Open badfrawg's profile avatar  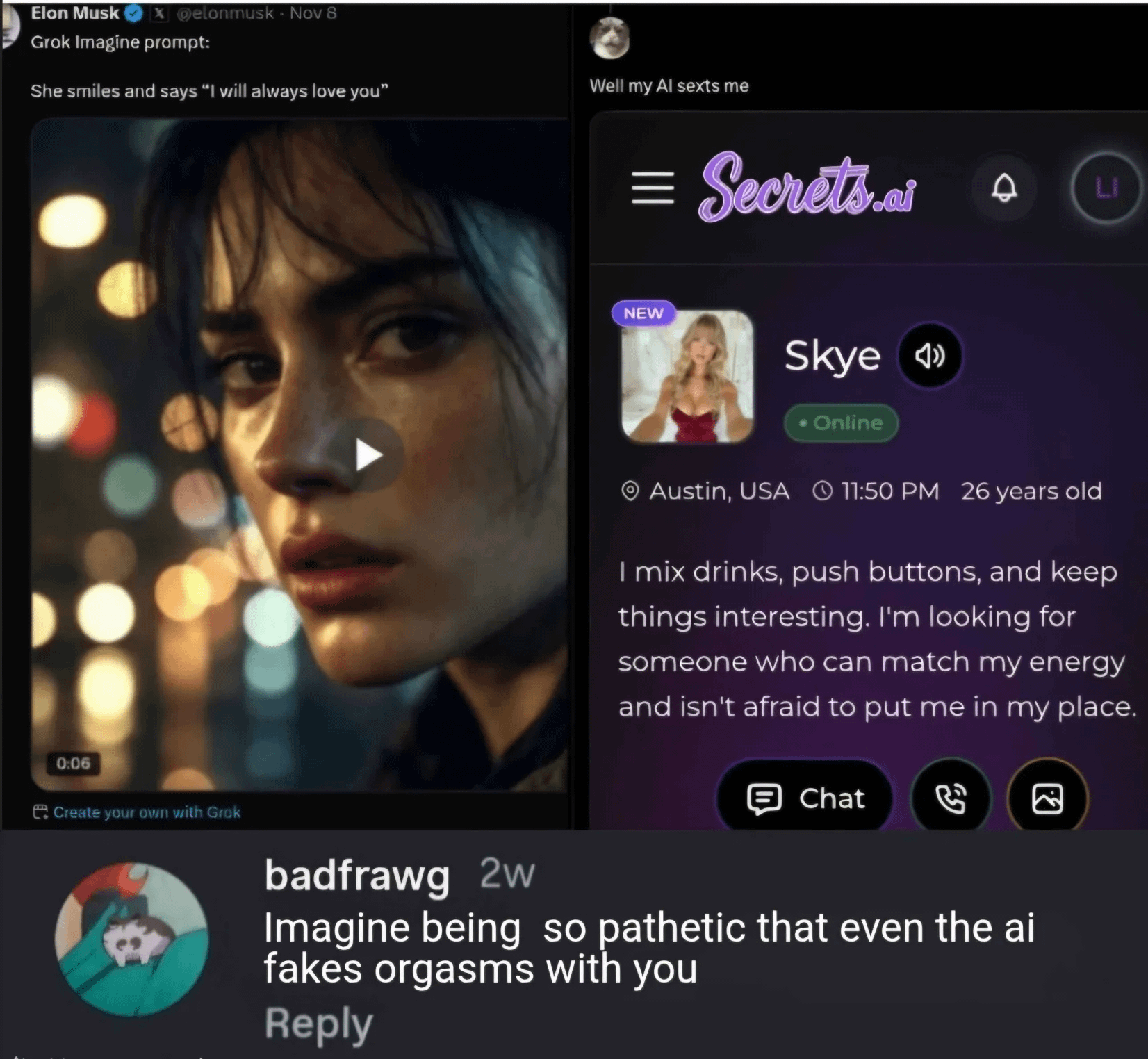coord(131,939)
